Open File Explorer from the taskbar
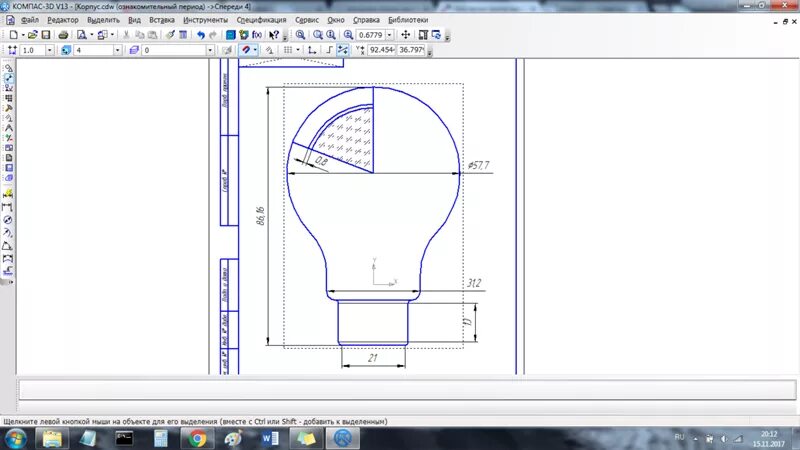The height and width of the screenshot is (450, 800). pos(52,439)
